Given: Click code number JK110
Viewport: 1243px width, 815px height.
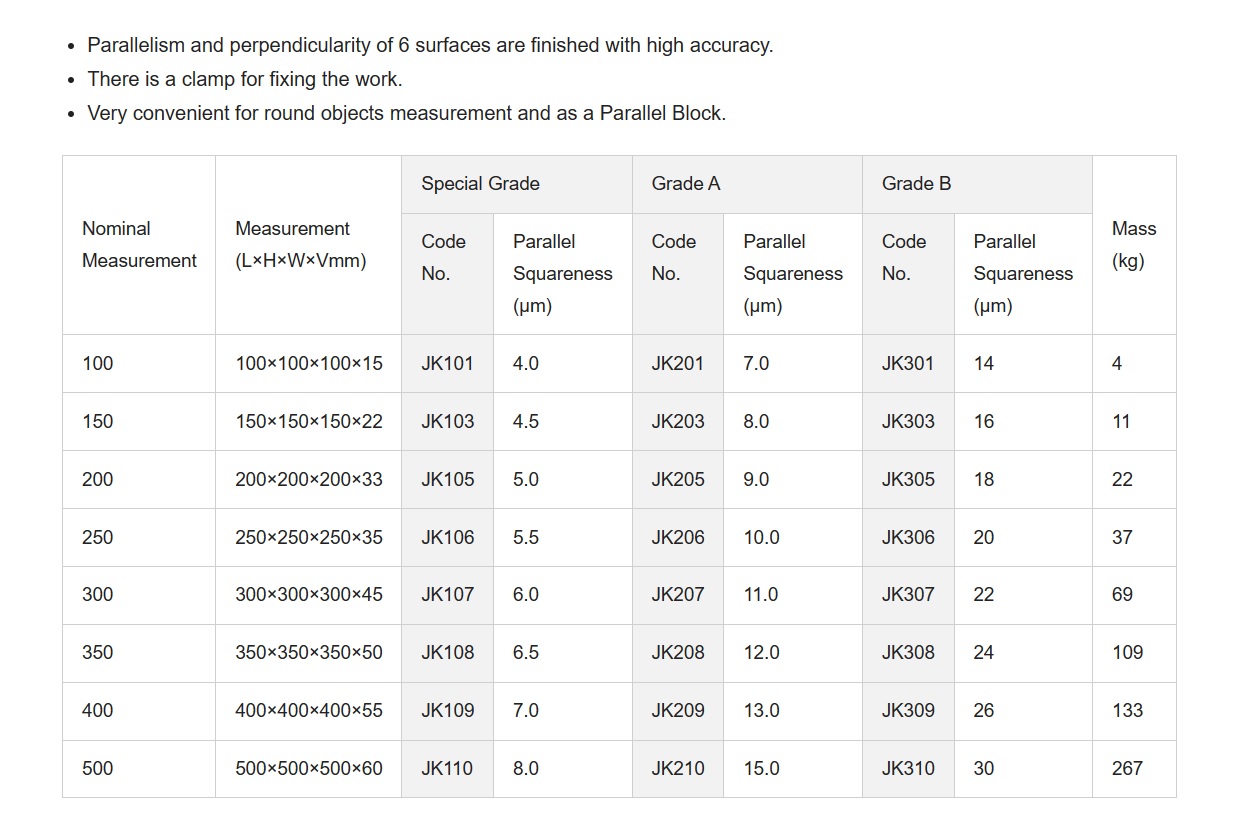Looking at the screenshot, I should coord(447,769).
